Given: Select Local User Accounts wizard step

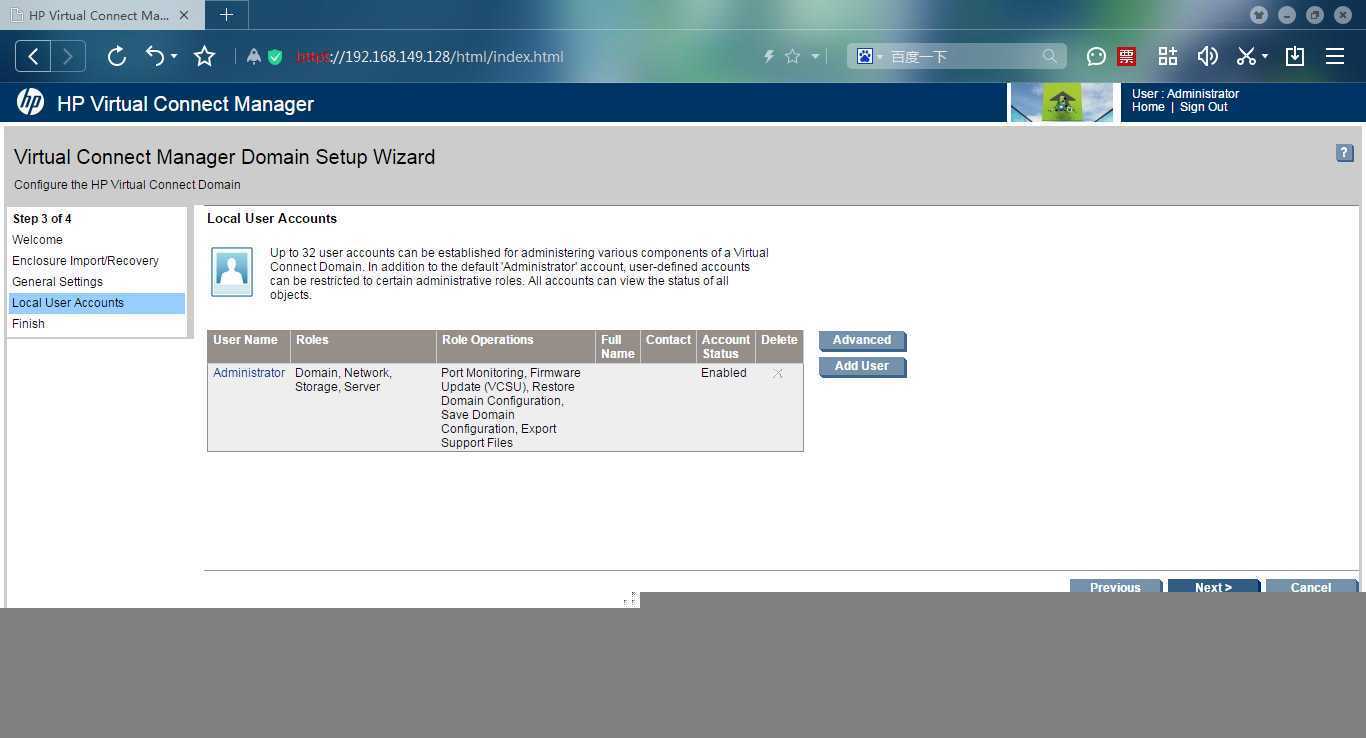Looking at the screenshot, I should [x=97, y=303].
